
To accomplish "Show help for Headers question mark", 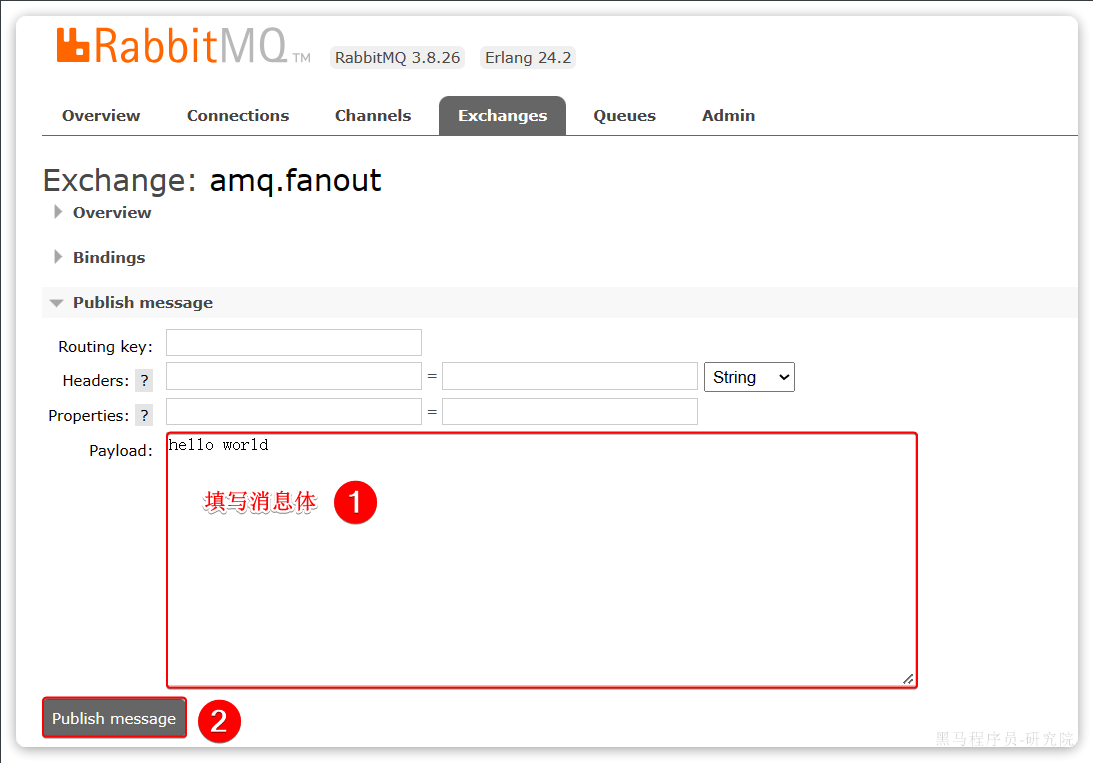I will pos(144,380).
